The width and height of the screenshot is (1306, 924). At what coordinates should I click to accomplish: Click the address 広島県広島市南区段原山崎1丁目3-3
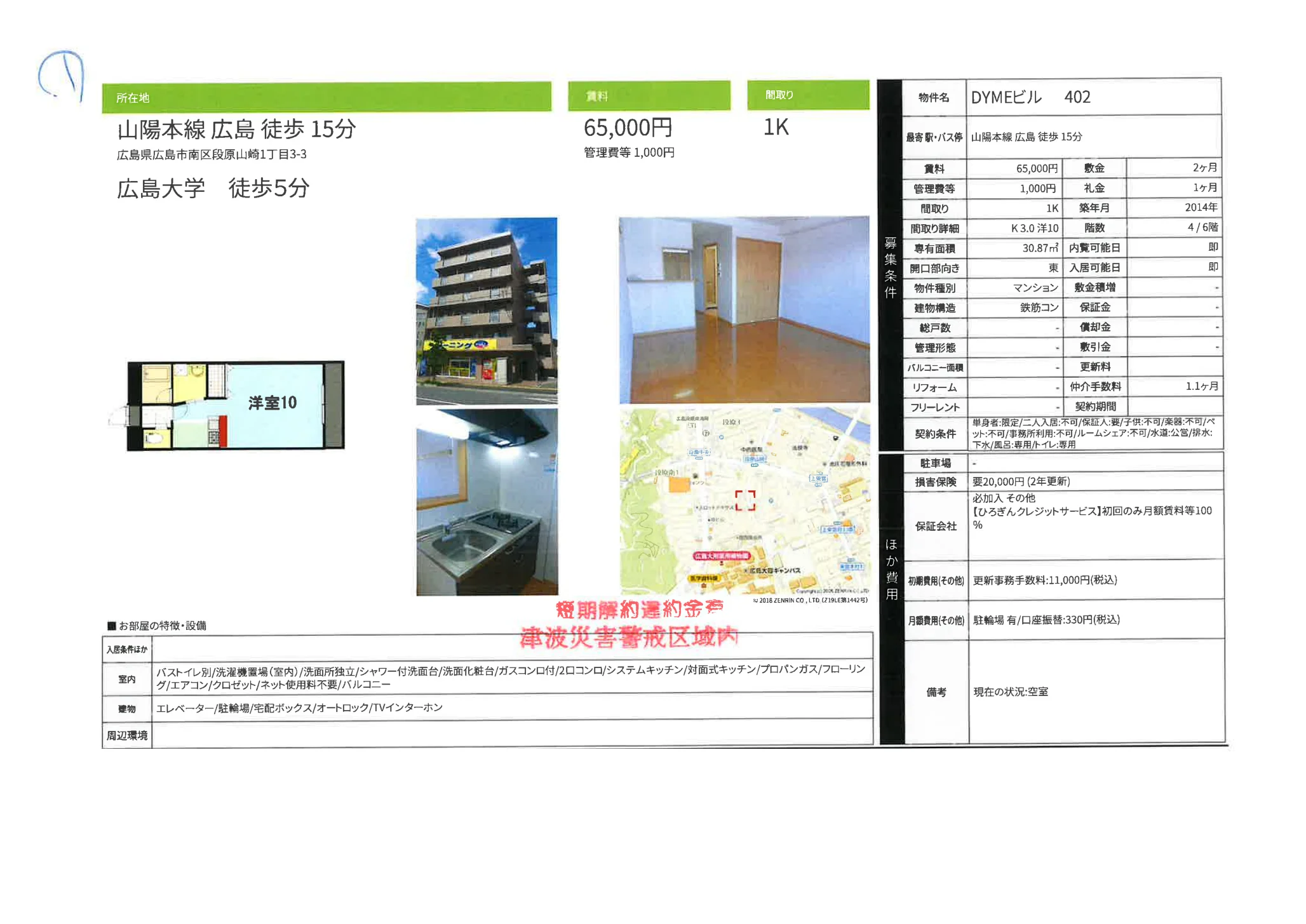pyautogui.click(x=212, y=154)
